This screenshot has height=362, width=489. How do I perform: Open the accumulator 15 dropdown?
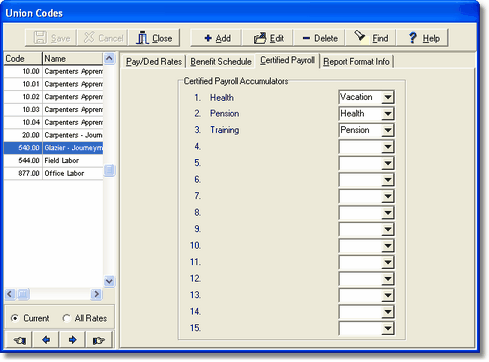[388, 329]
